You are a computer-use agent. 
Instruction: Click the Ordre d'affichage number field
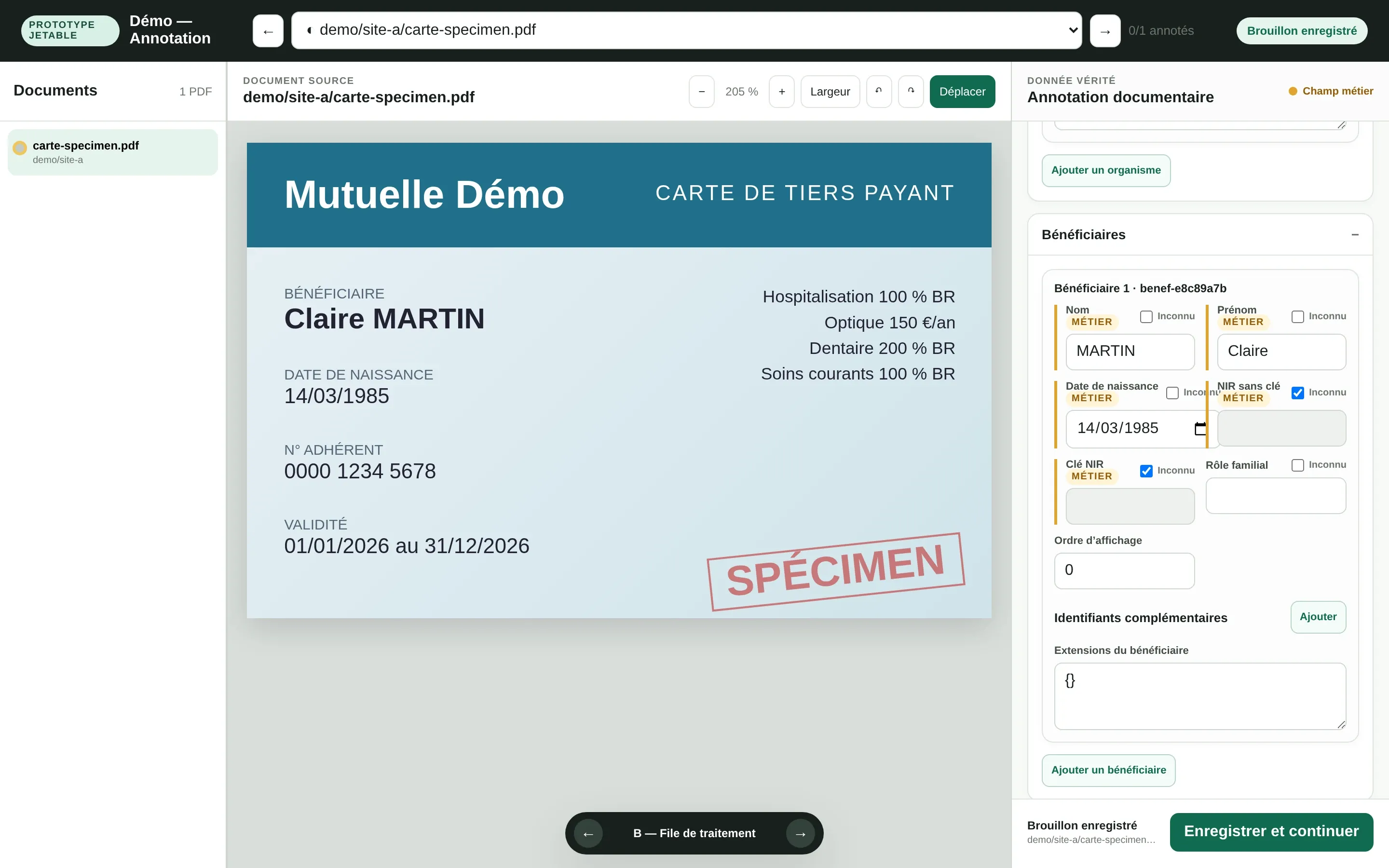click(x=1124, y=570)
